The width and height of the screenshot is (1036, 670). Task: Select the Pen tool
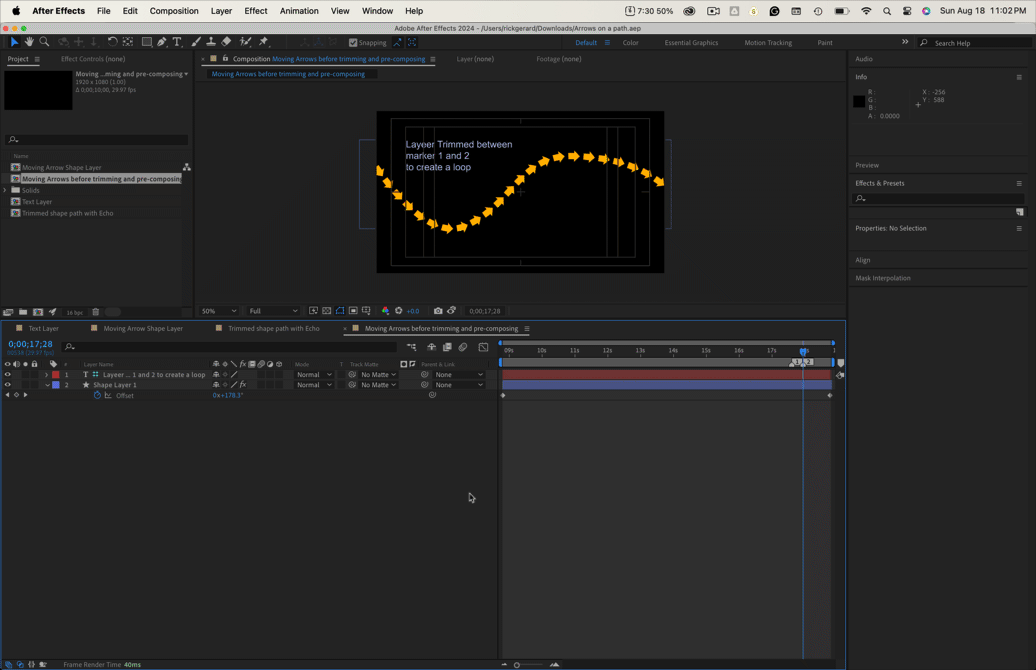[x=162, y=42]
